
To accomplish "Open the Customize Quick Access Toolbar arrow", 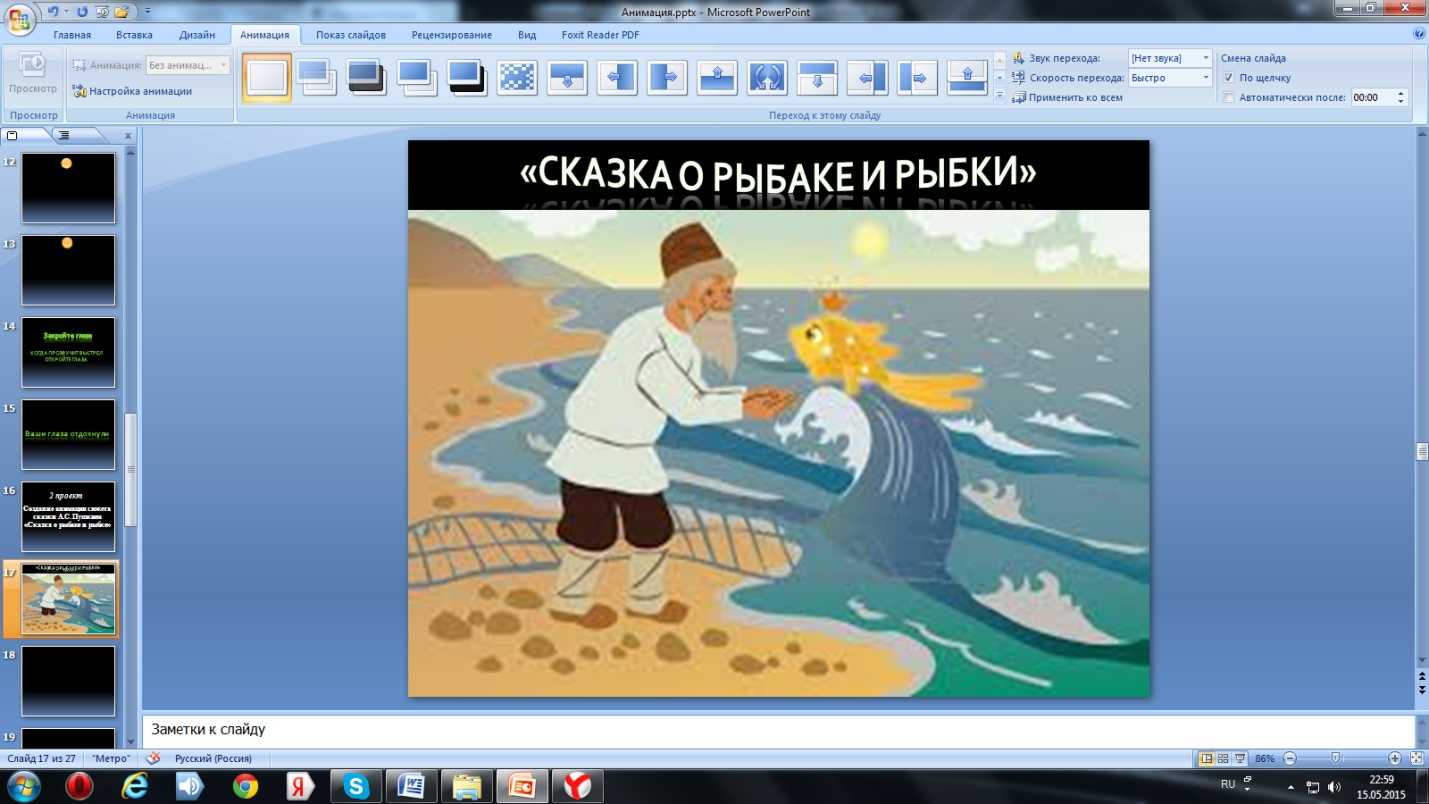I will tap(148, 12).
